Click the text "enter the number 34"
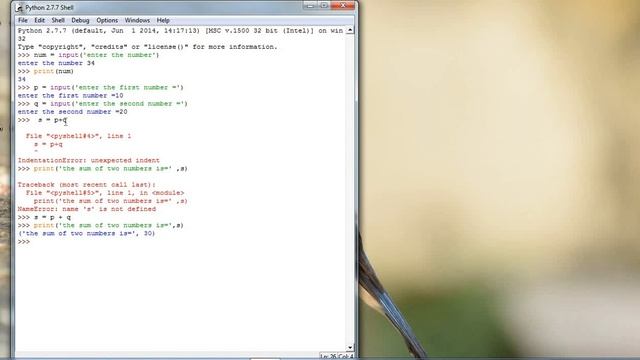 pos(56,63)
